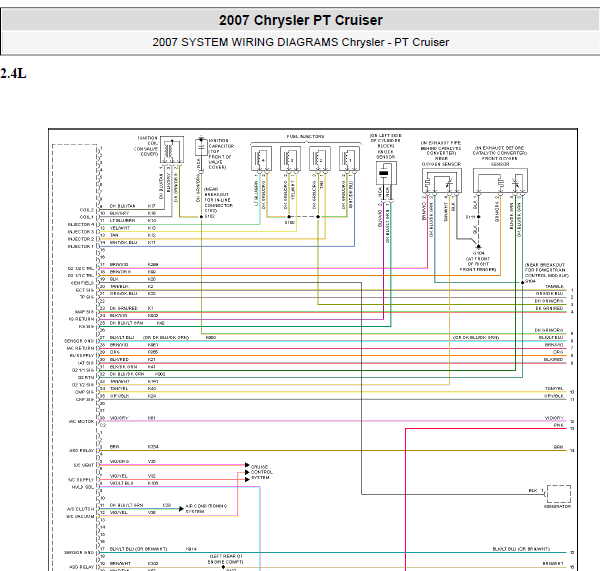Click the 'BRN K334' wire label at left
This screenshot has height=571, width=600.
[134, 447]
